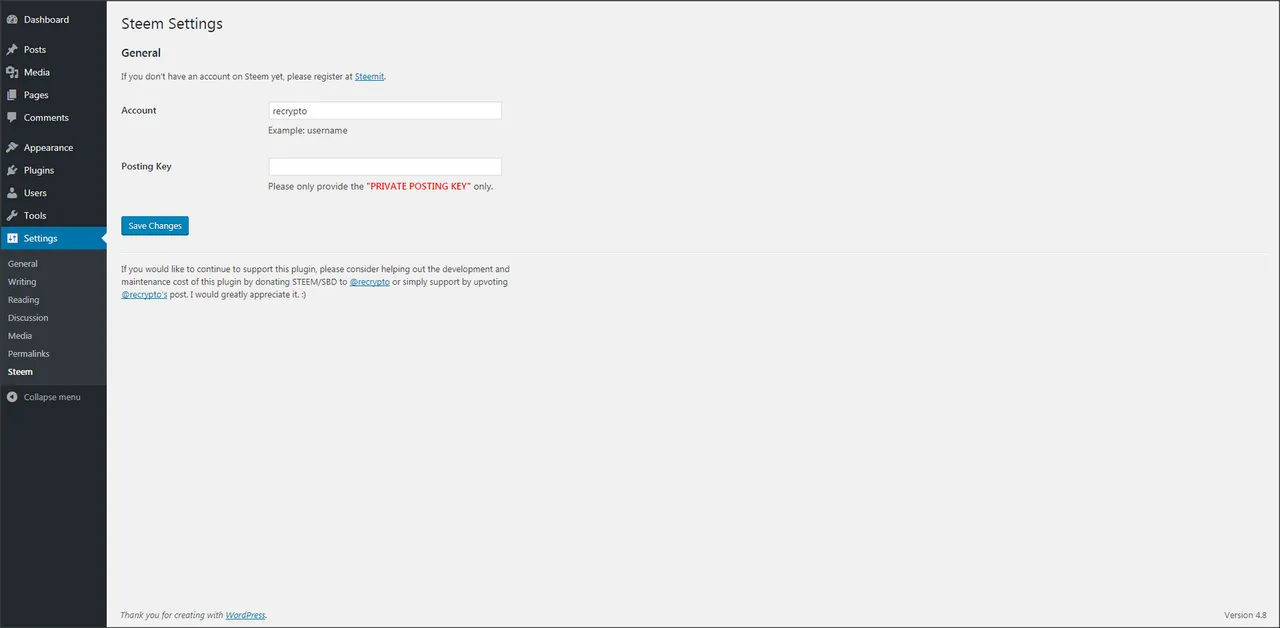This screenshot has height=628, width=1280.
Task: Open the Appearance menu label
Action: 48,148
